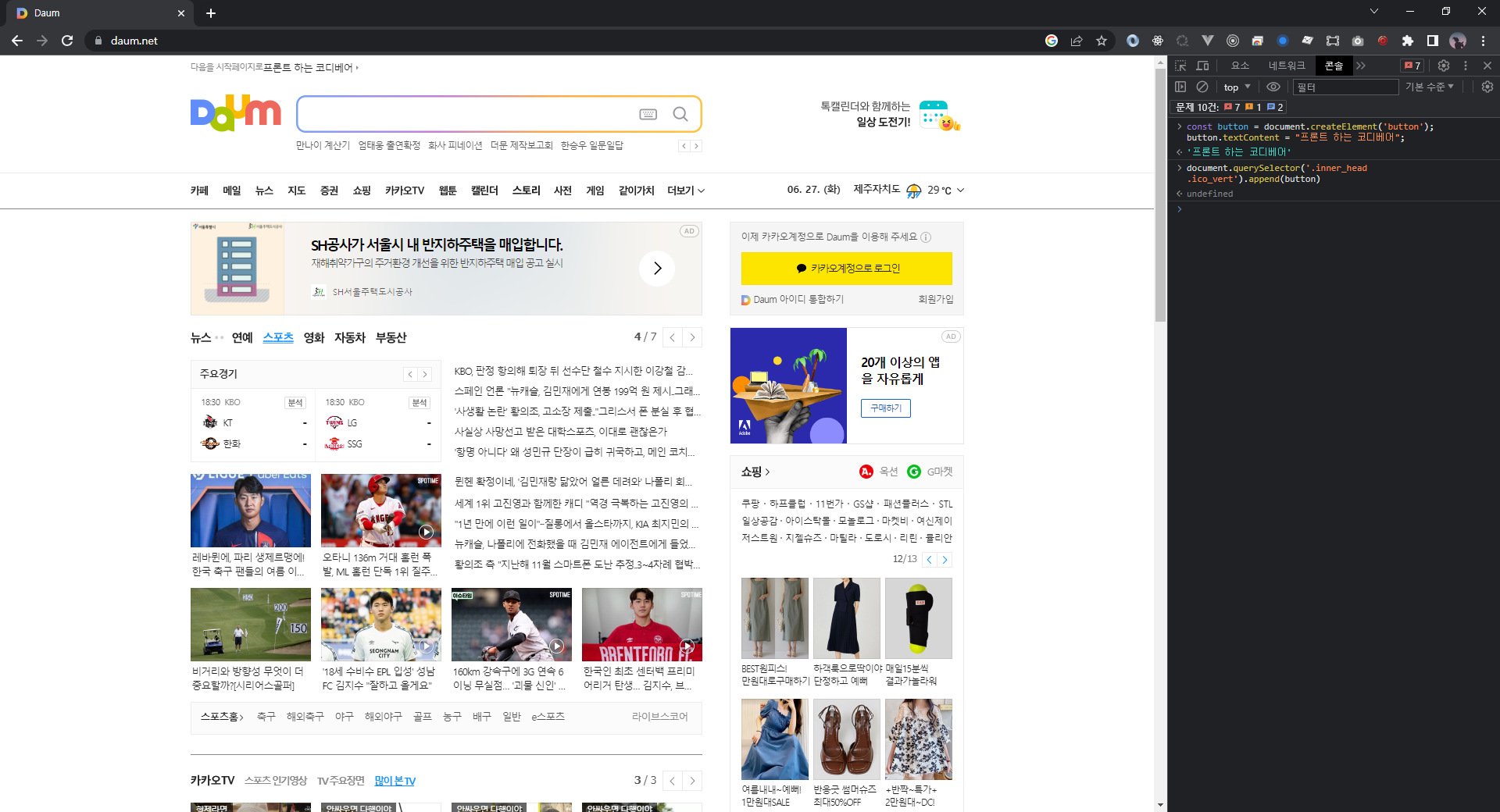Screen dimensions: 1500x812
Task: Click next arrow in 주요경기 box
Action: coord(425,375)
